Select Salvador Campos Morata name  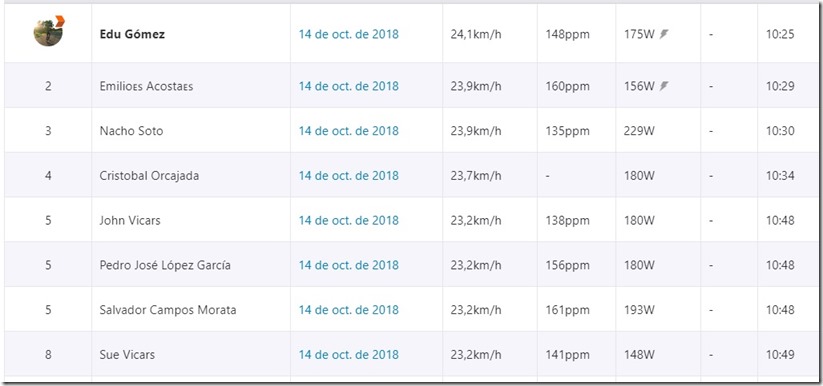coord(168,310)
